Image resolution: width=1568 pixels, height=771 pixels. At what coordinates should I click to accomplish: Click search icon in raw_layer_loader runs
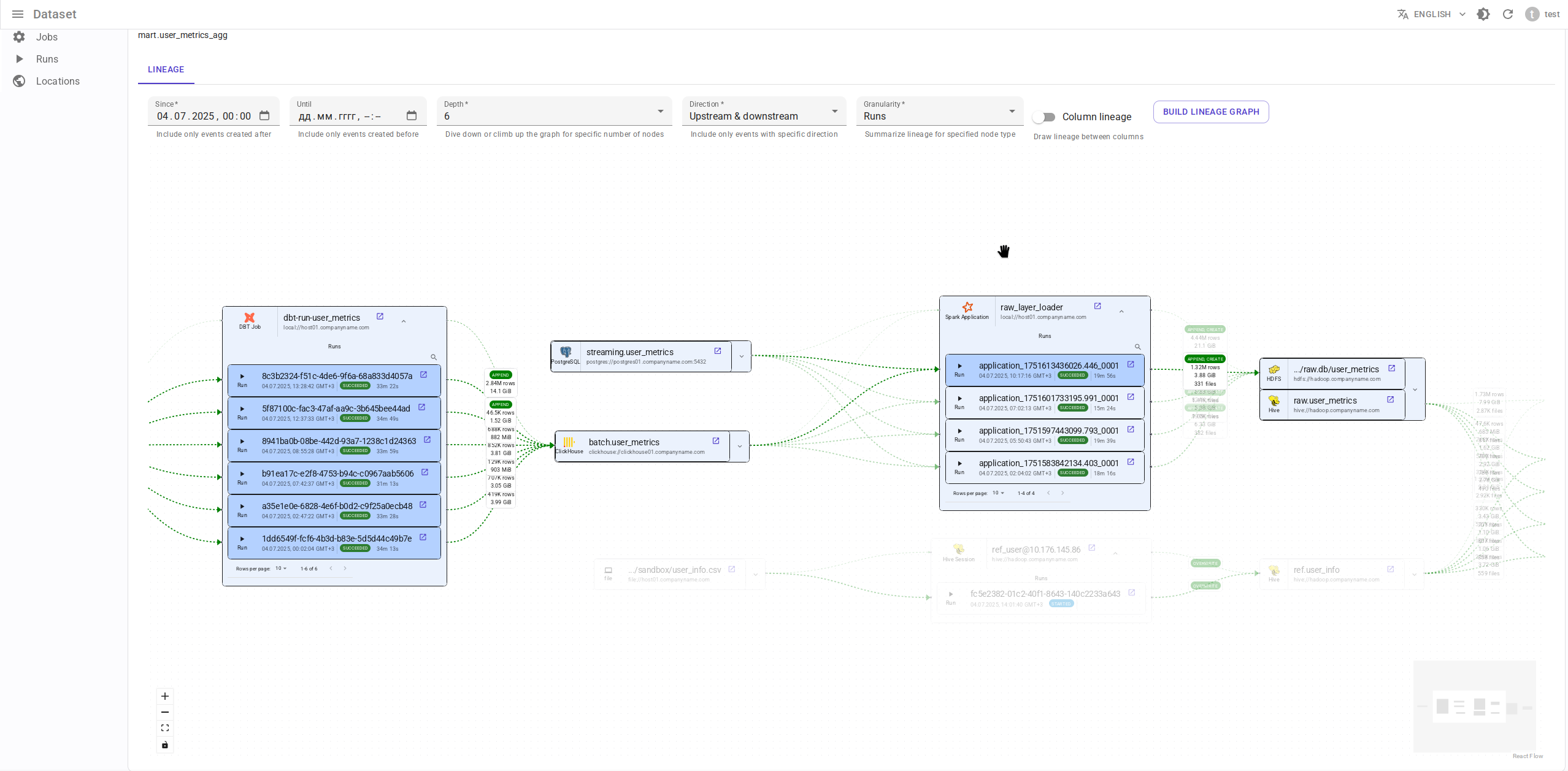[1137, 347]
